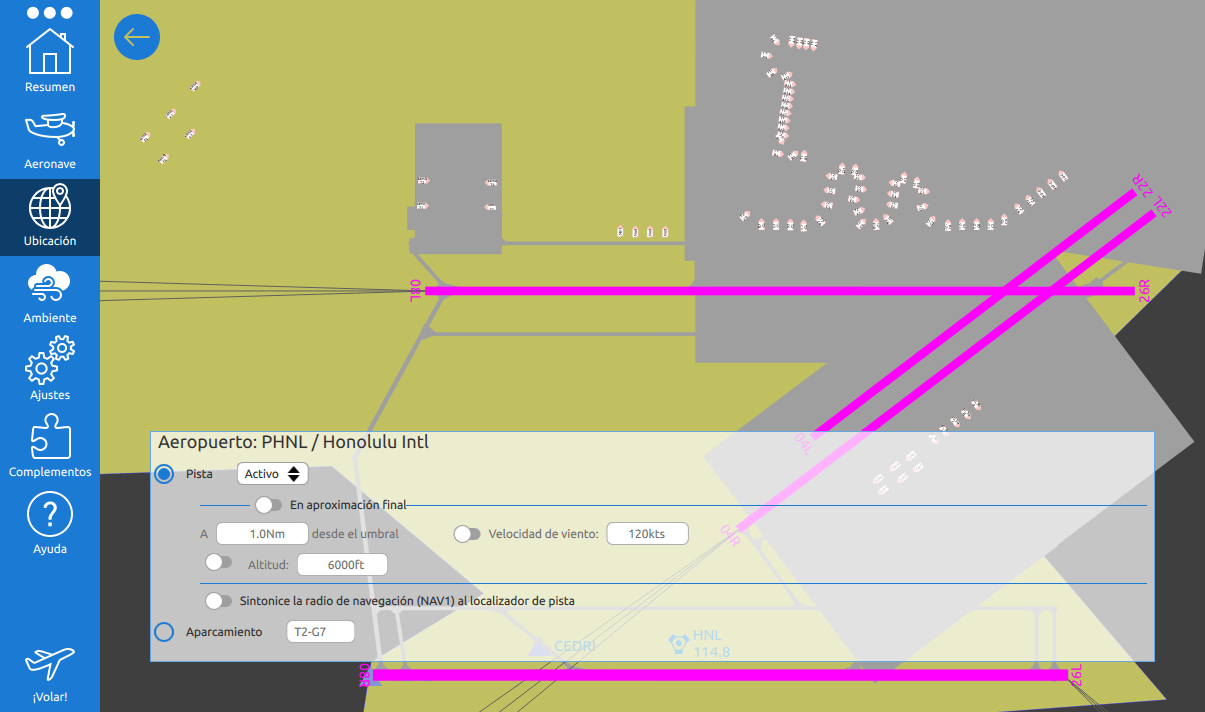Viewport: 1205px width, 712px height.
Task: Toggle En aproximación final switch
Action: [x=269, y=505]
